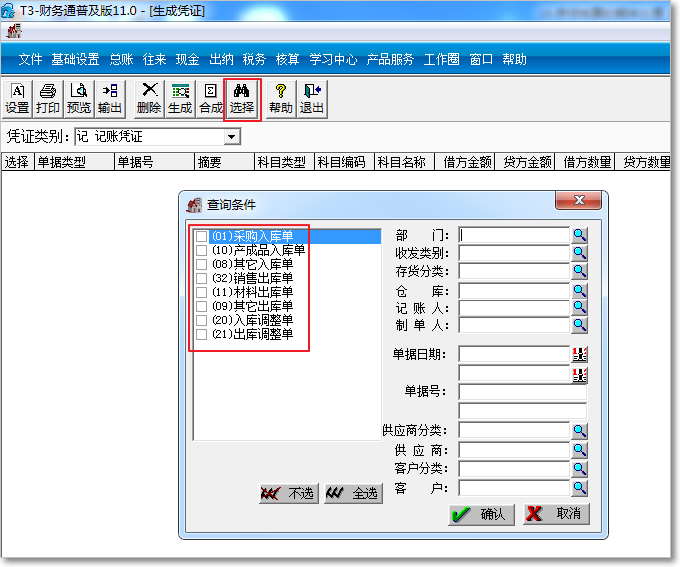The width and height of the screenshot is (680, 567).
Task: Click the 摘要 column header
Action: (224, 162)
